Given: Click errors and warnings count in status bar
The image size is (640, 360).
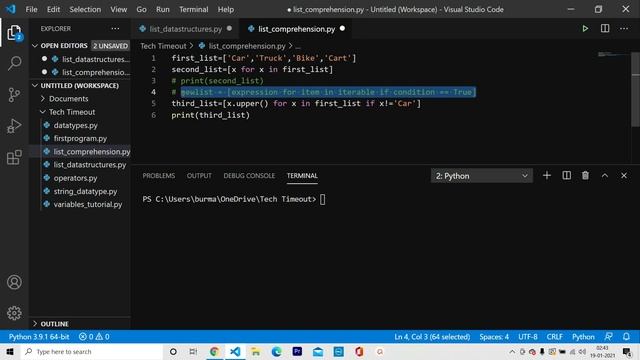Looking at the screenshot, I should coord(94,337).
